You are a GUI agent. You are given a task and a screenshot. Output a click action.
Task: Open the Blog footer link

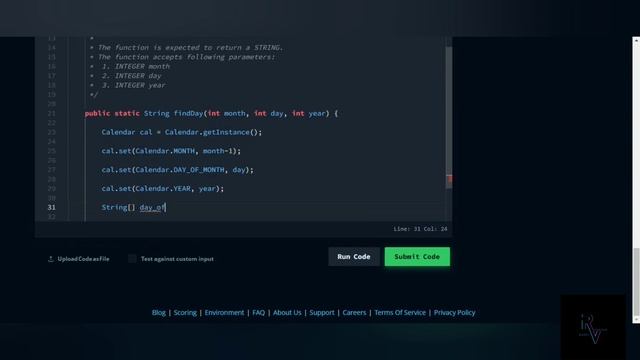click(159, 313)
